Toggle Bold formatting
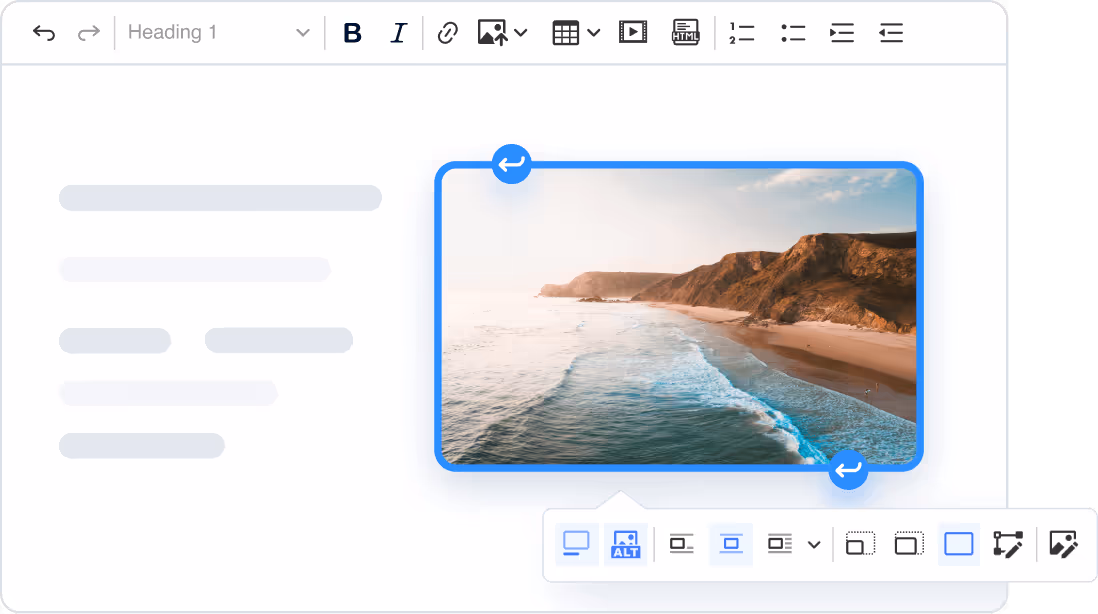 pyautogui.click(x=352, y=33)
